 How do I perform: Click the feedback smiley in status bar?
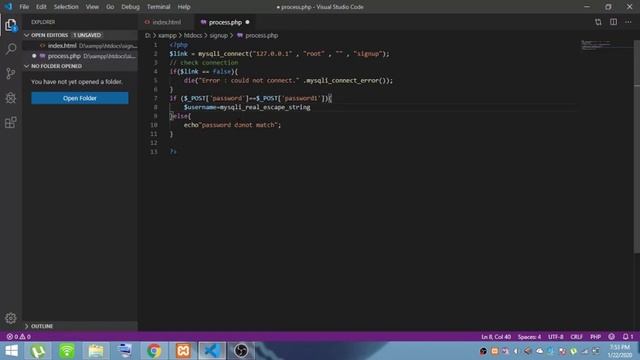(x=611, y=337)
